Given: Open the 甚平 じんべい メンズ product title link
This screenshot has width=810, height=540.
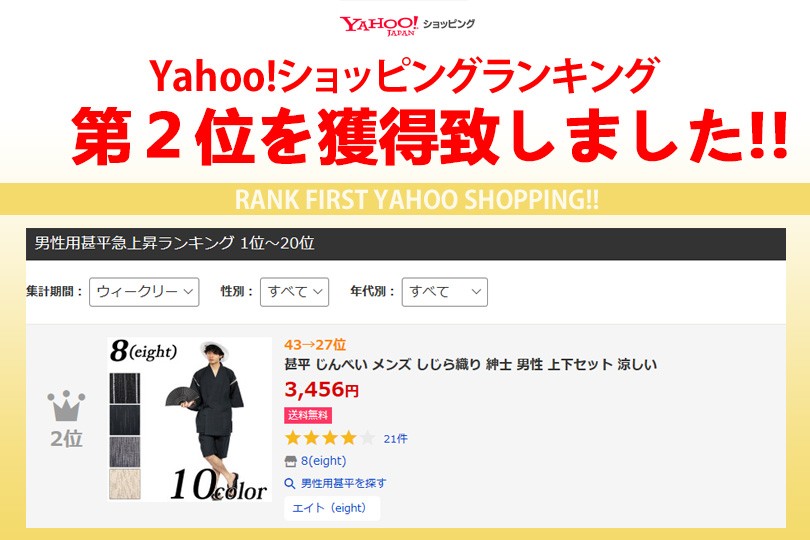Looking at the screenshot, I should pos(471,365).
